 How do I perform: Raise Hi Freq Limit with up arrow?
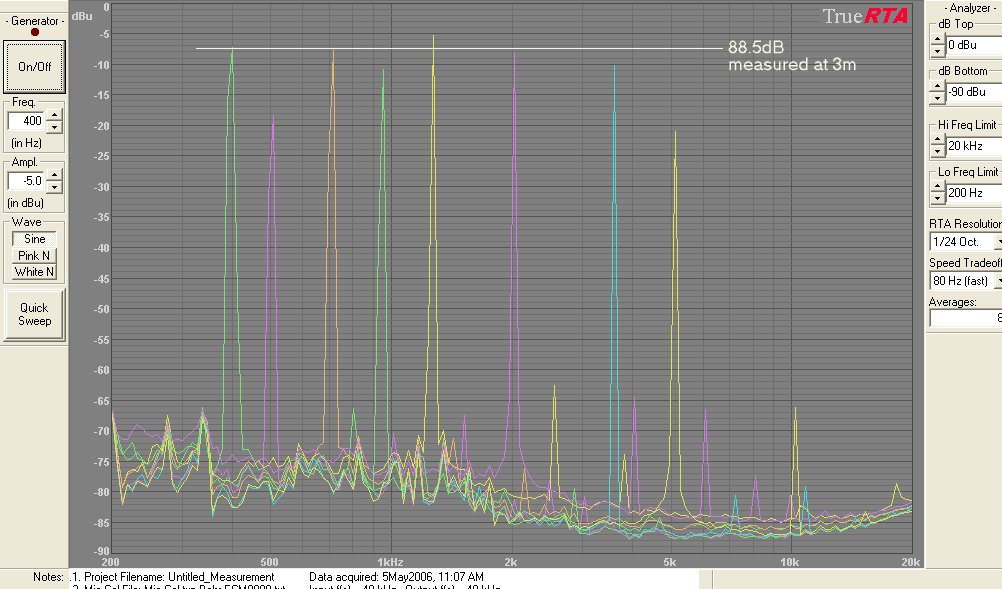pyautogui.click(x=937, y=141)
